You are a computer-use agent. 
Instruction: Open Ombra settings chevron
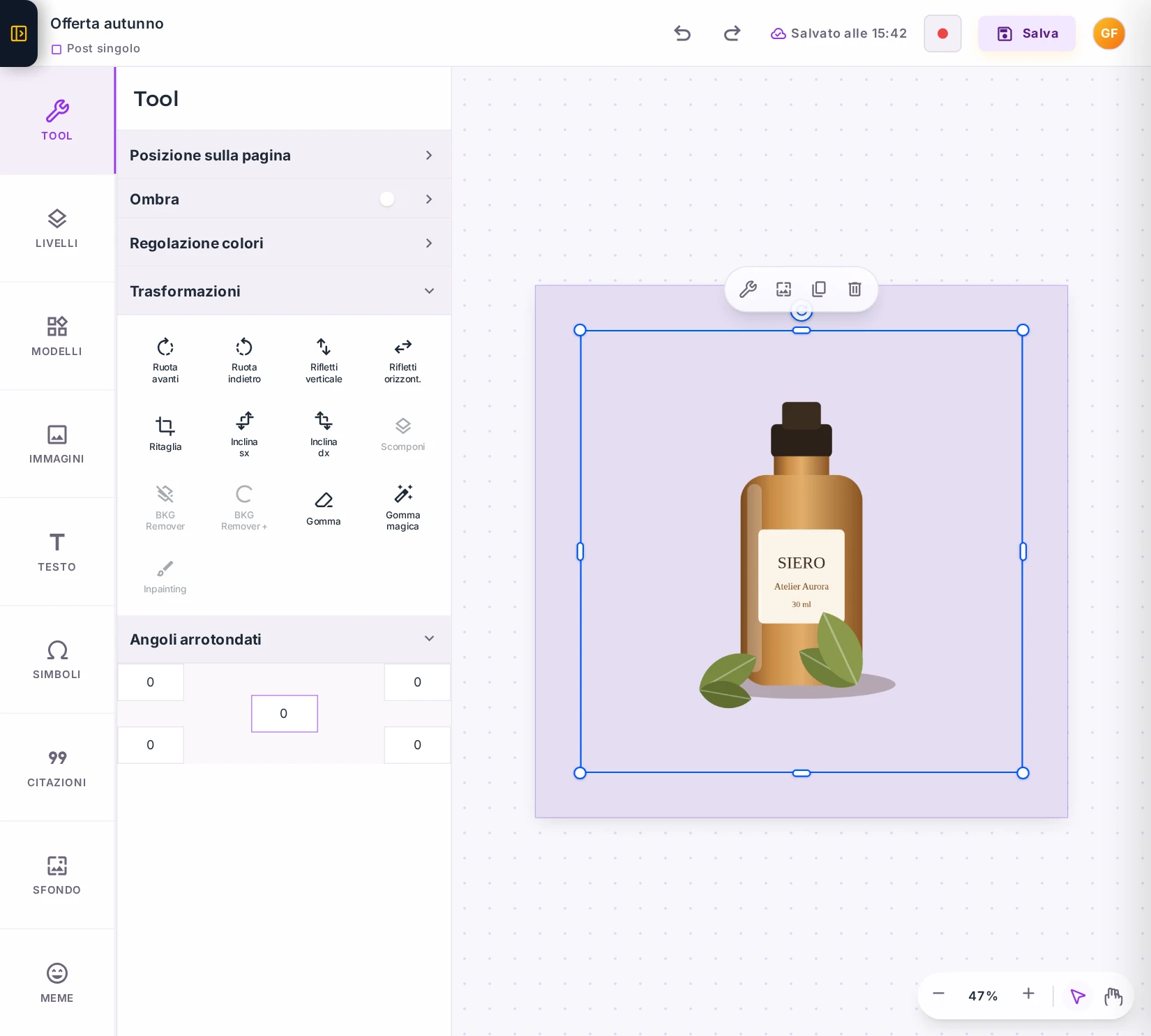429,200
